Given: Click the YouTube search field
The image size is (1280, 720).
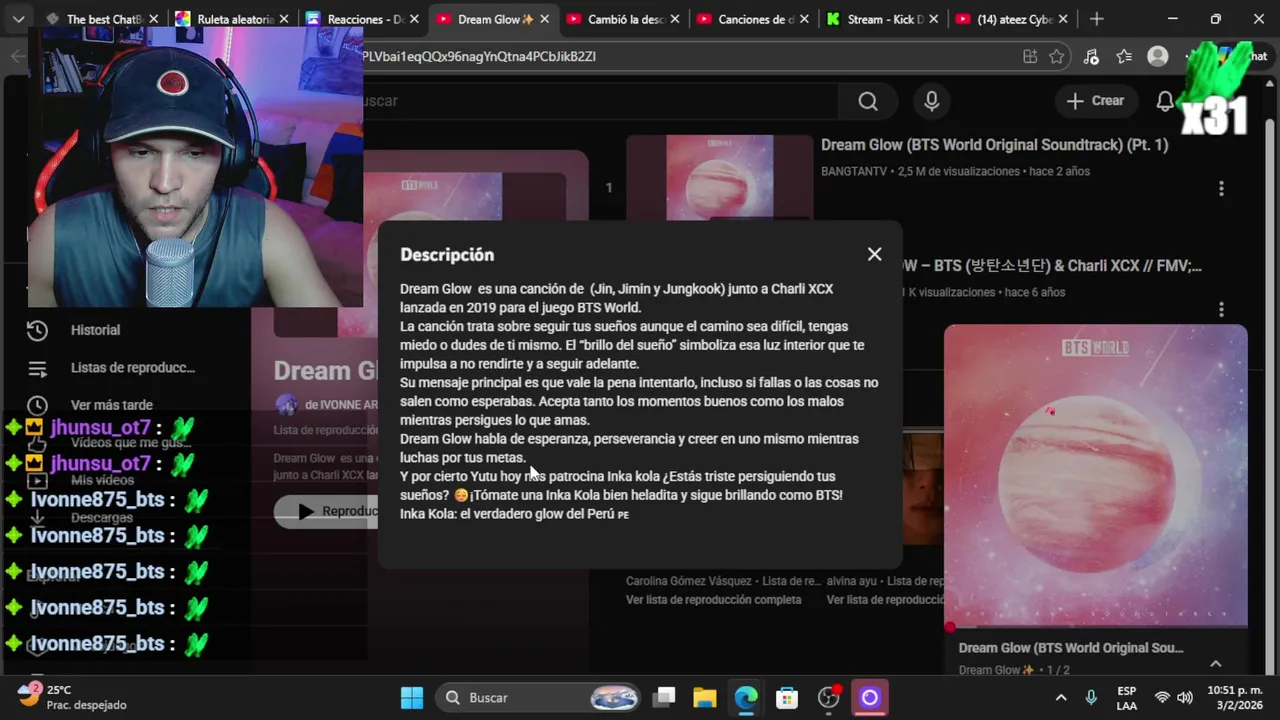Looking at the screenshot, I should tap(600, 101).
